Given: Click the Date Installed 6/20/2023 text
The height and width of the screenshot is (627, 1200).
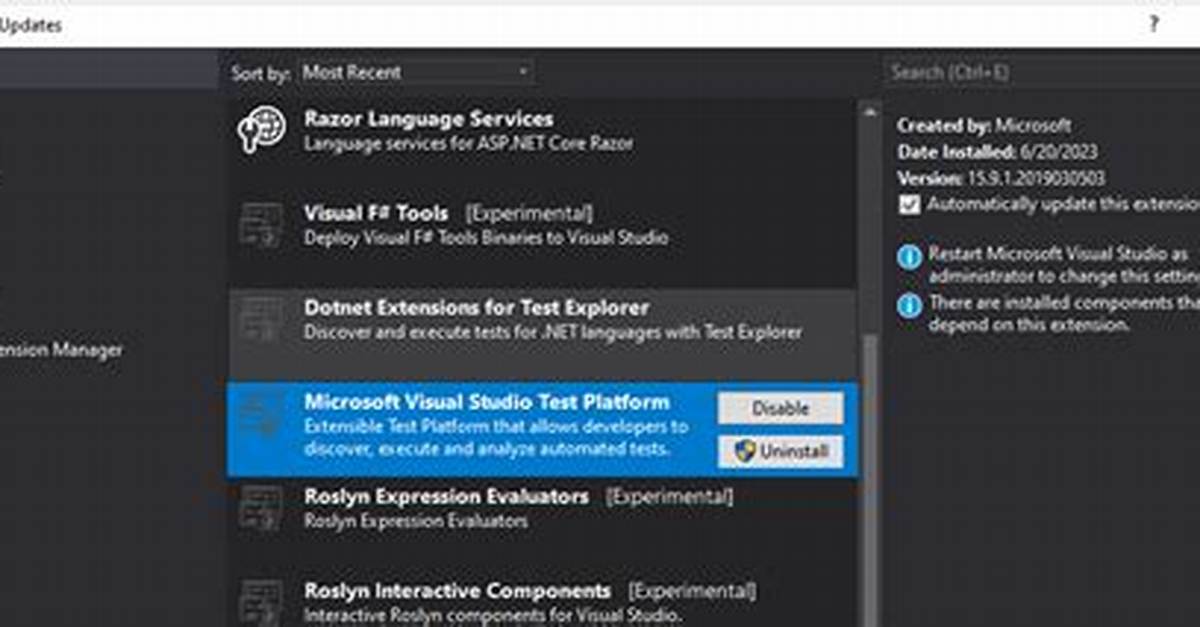Looking at the screenshot, I should pos(997,152).
